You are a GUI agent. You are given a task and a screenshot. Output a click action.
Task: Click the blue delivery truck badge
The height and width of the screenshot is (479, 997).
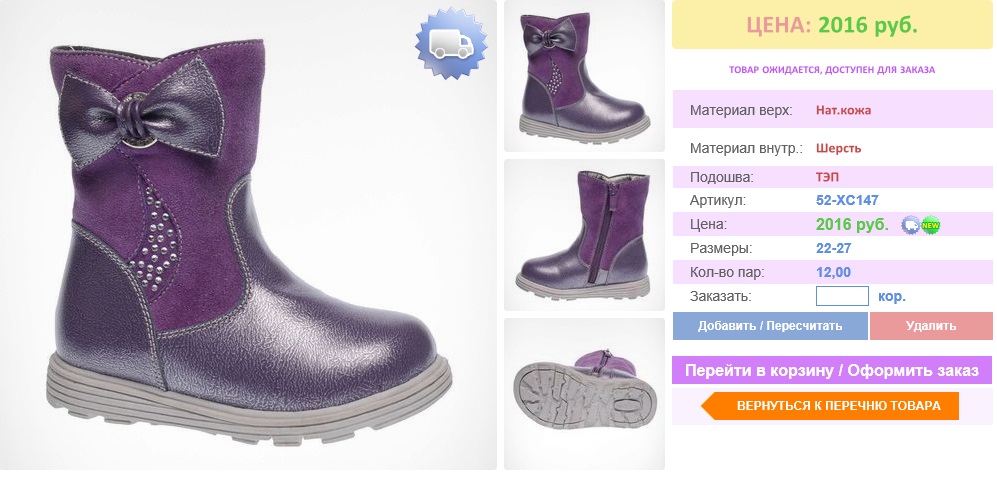pos(451,43)
